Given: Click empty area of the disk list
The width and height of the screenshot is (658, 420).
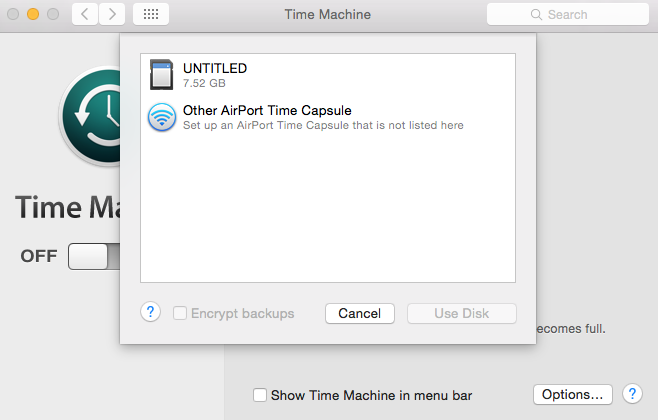Looking at the screenshot, I should [x=328, y=210].
